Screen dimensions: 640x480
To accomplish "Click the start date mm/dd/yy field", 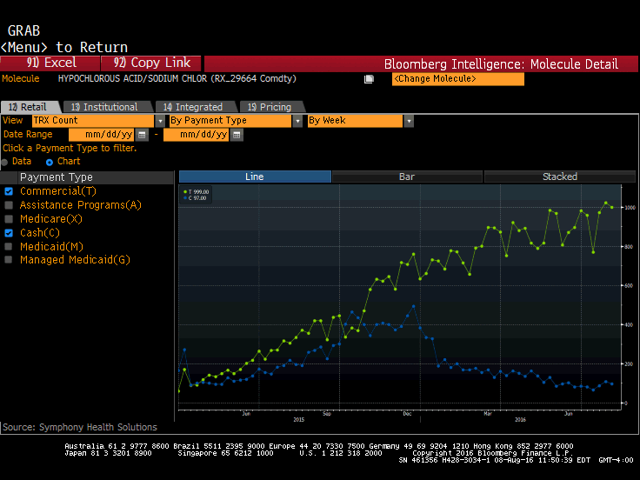I will pyautogui.click(x=102, y=134).
